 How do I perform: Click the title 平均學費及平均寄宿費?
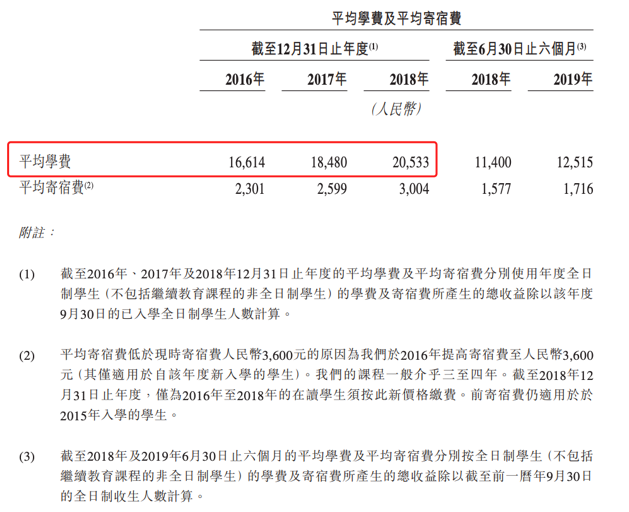point(396,18)
